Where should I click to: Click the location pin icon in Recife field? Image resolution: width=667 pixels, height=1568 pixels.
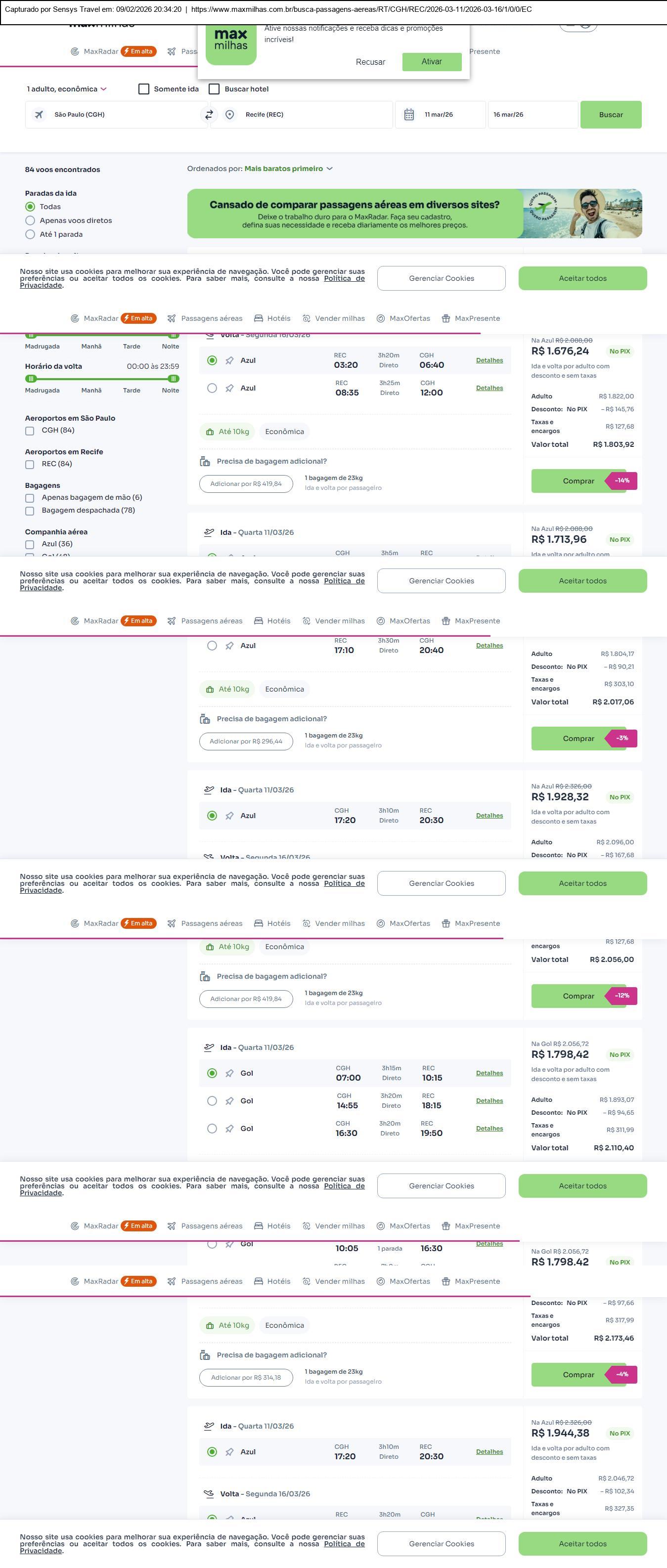pyautogui.click(x=229, y=114)
